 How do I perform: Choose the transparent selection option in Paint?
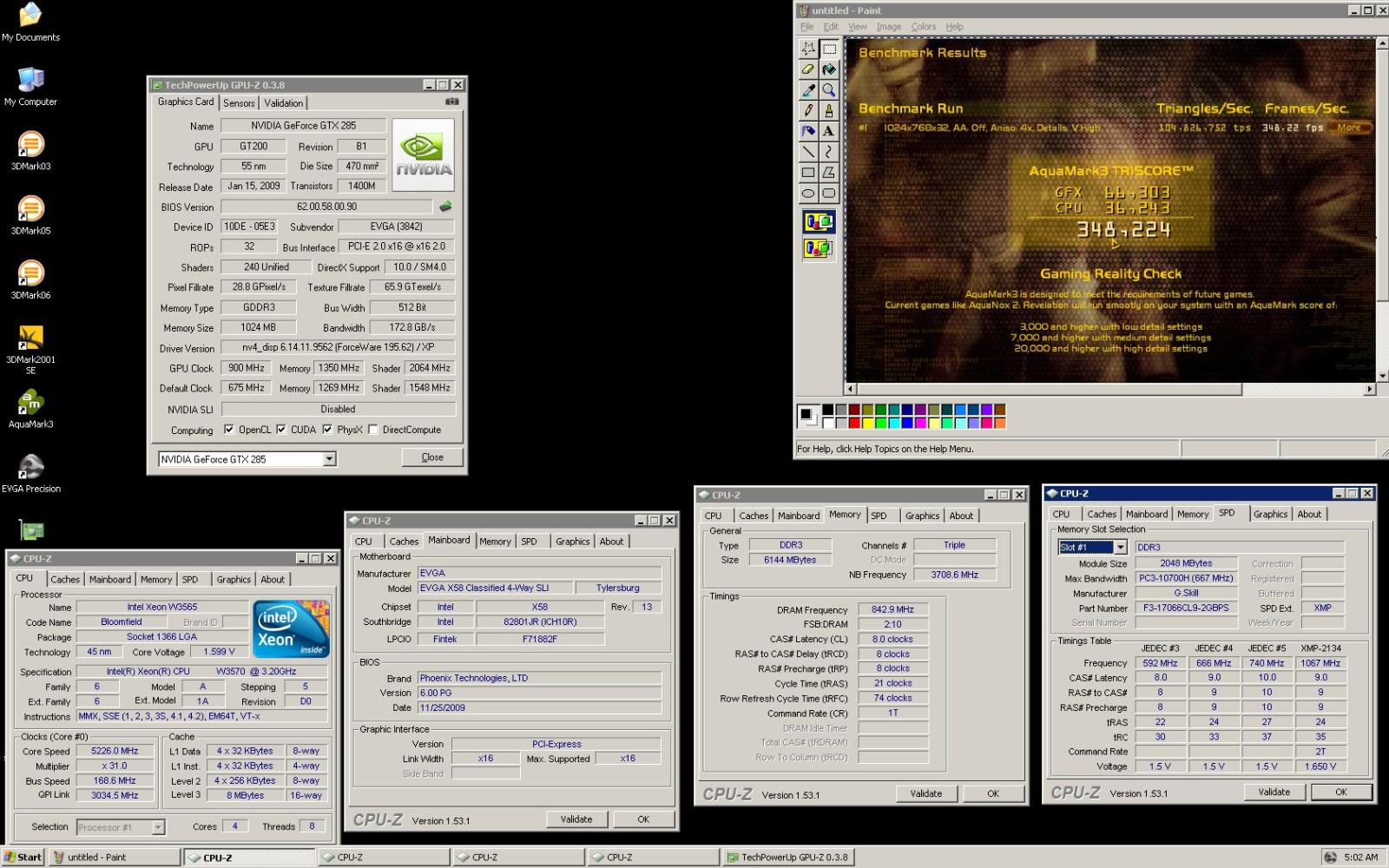[819, 248]
